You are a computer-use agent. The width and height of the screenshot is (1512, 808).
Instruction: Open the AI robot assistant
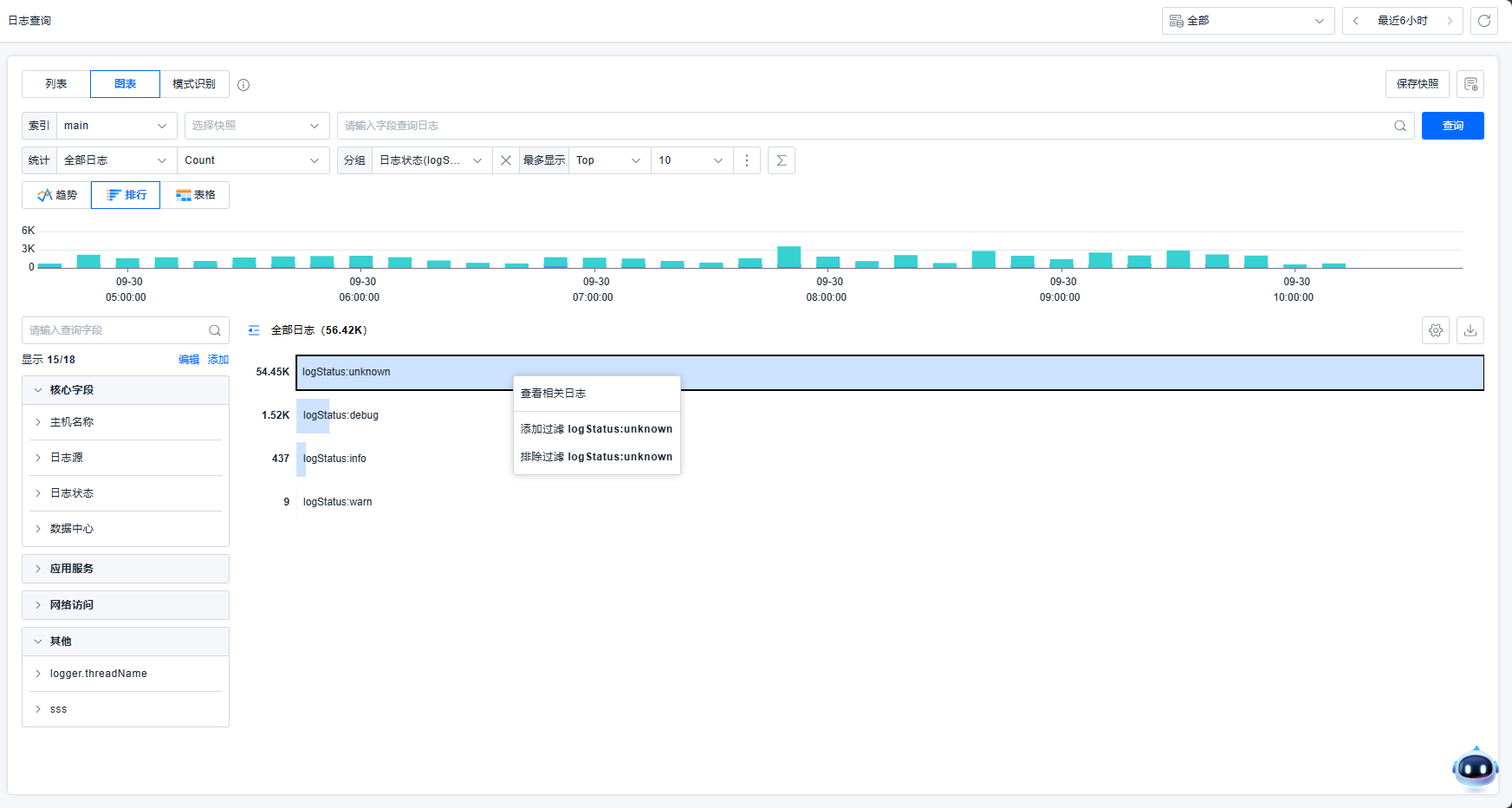pyautogui.click(x=1474, y=768)
